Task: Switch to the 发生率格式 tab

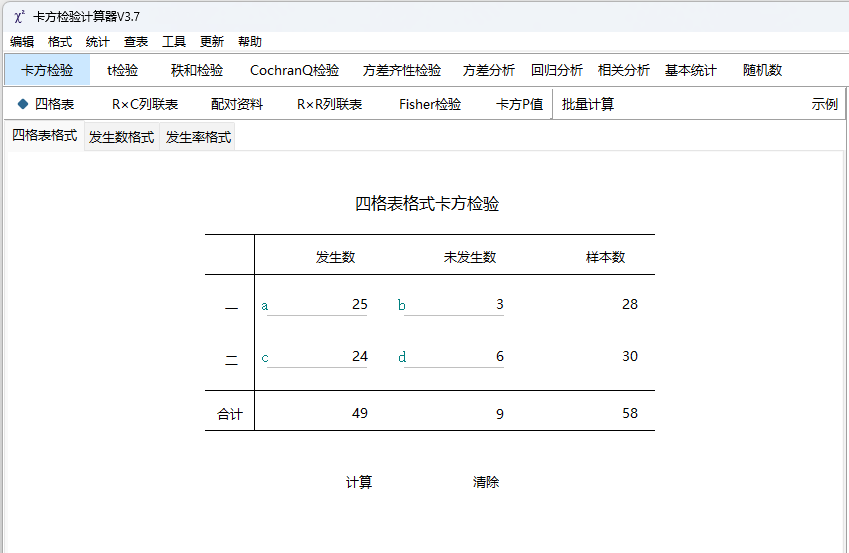Action: (198, 137)
